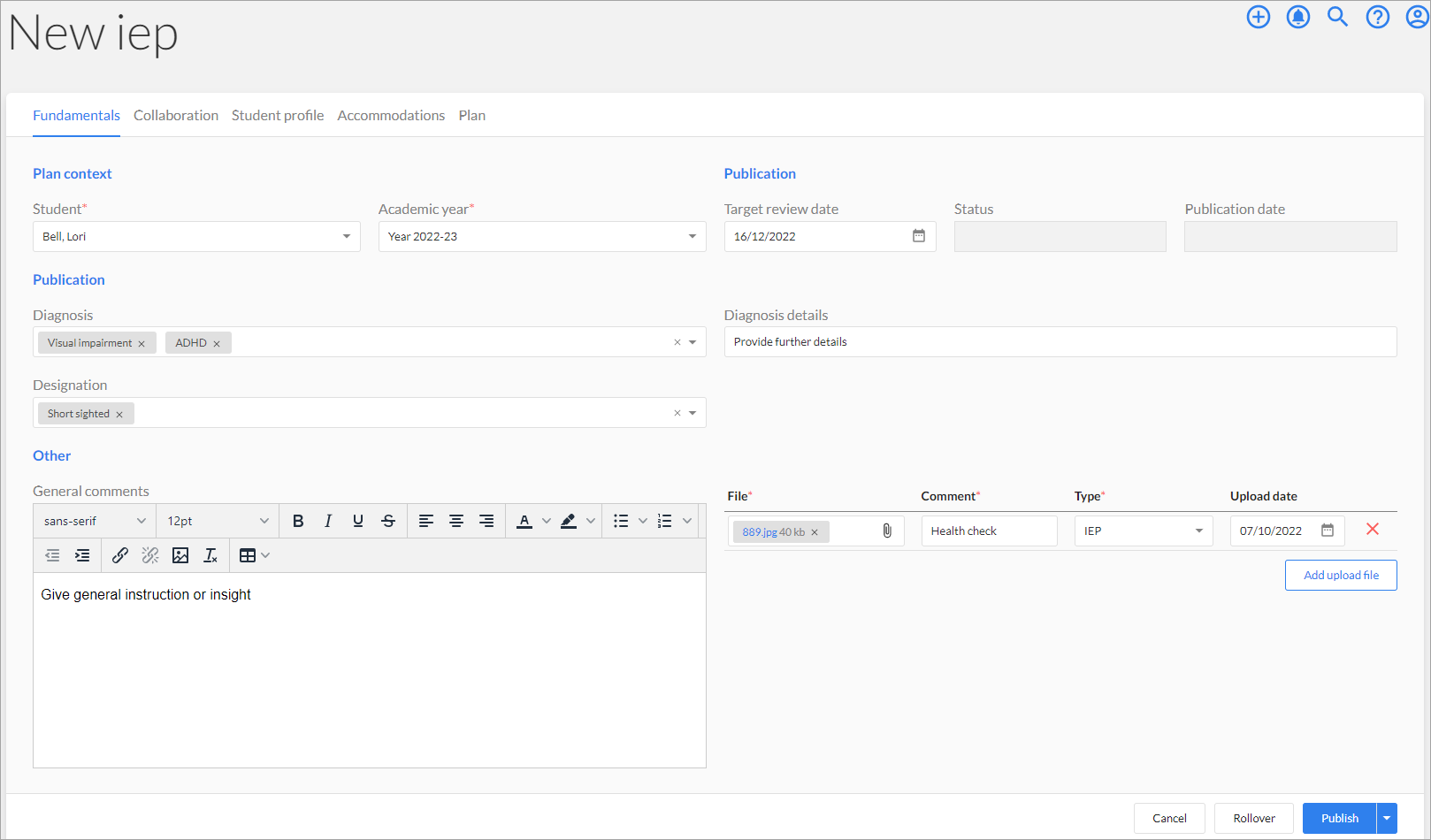Image resolution: width=1431 pixels, height=840 pixels.
Task: Open Target review date calendar picker
Action: [919, 236]
